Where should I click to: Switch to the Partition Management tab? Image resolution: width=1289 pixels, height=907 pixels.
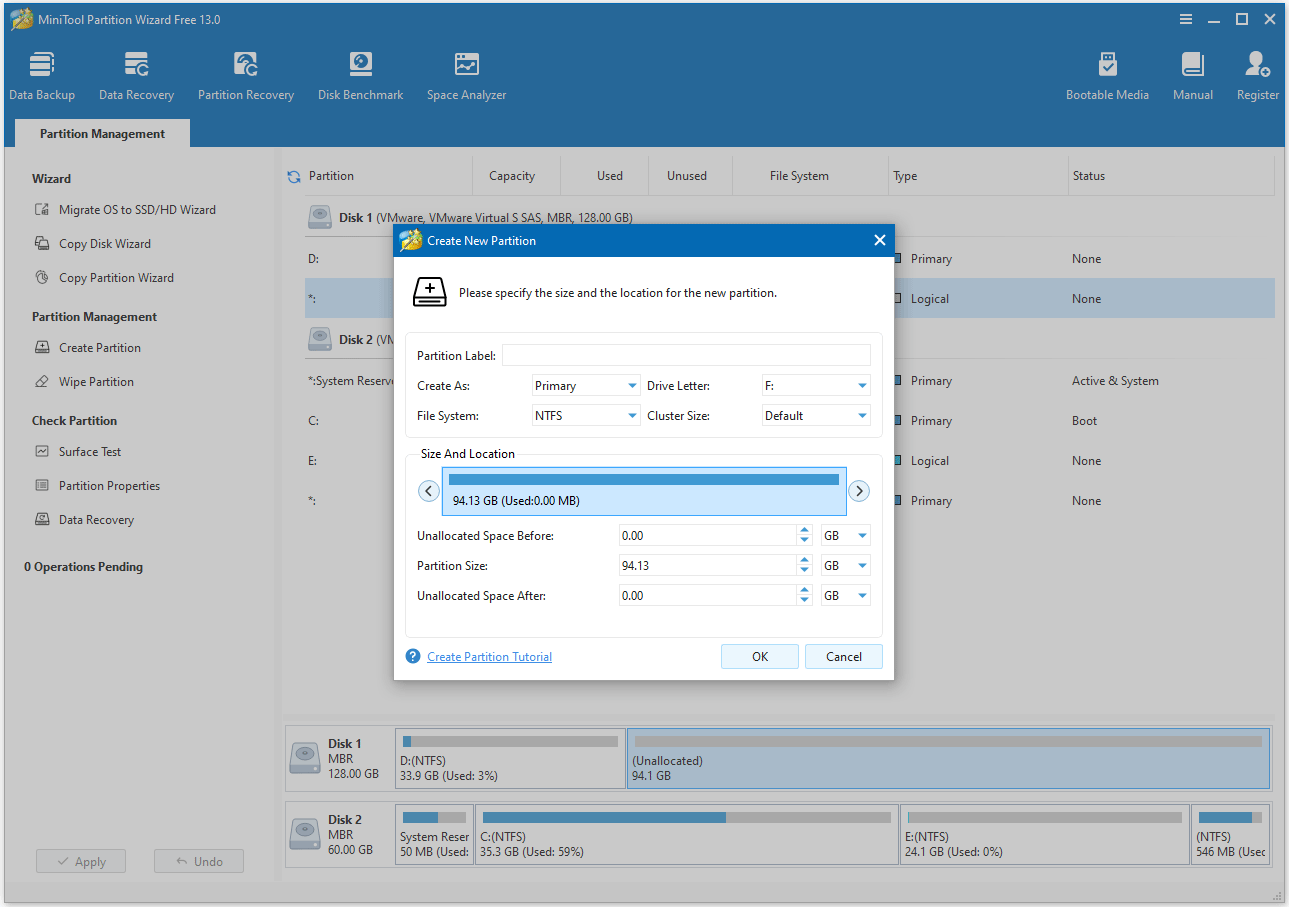tap(101, 133)
